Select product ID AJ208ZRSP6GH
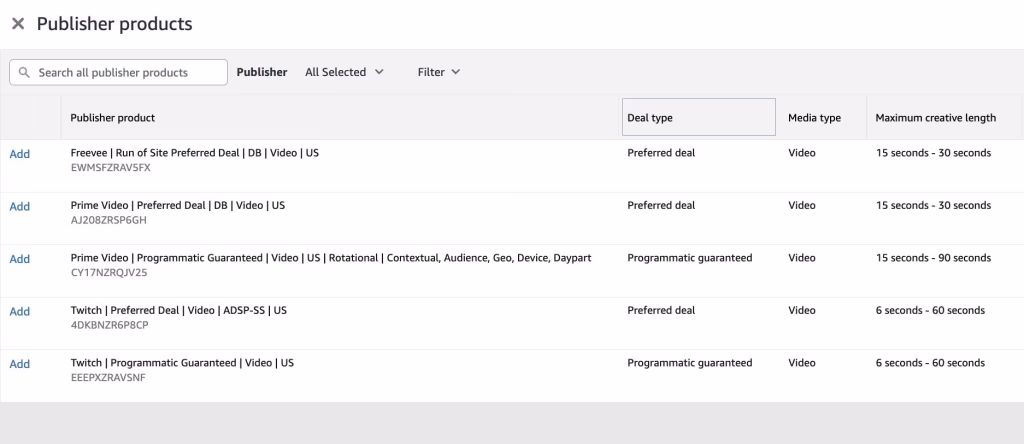 tap(108, 220)
